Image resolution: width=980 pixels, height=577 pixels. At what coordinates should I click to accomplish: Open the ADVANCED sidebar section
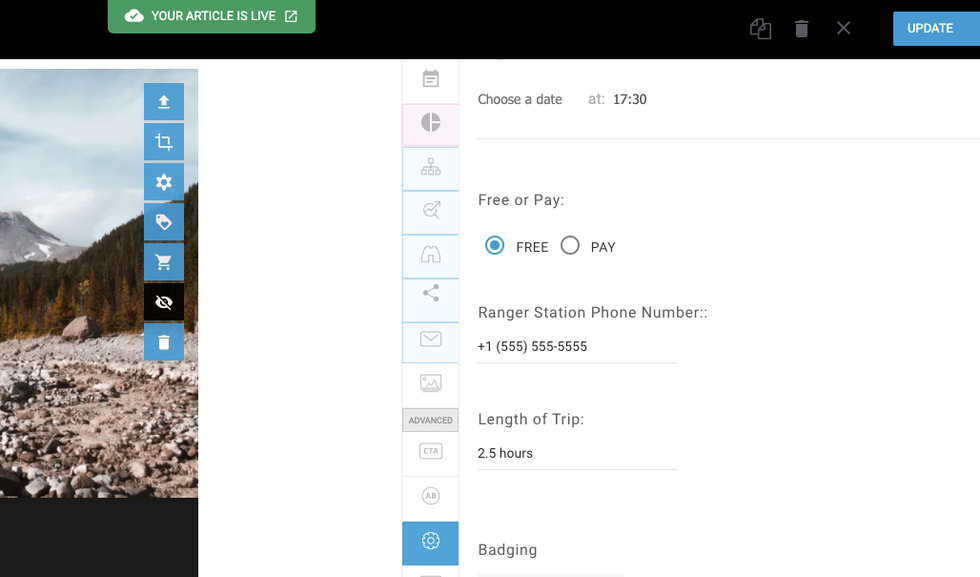[430, 420]
